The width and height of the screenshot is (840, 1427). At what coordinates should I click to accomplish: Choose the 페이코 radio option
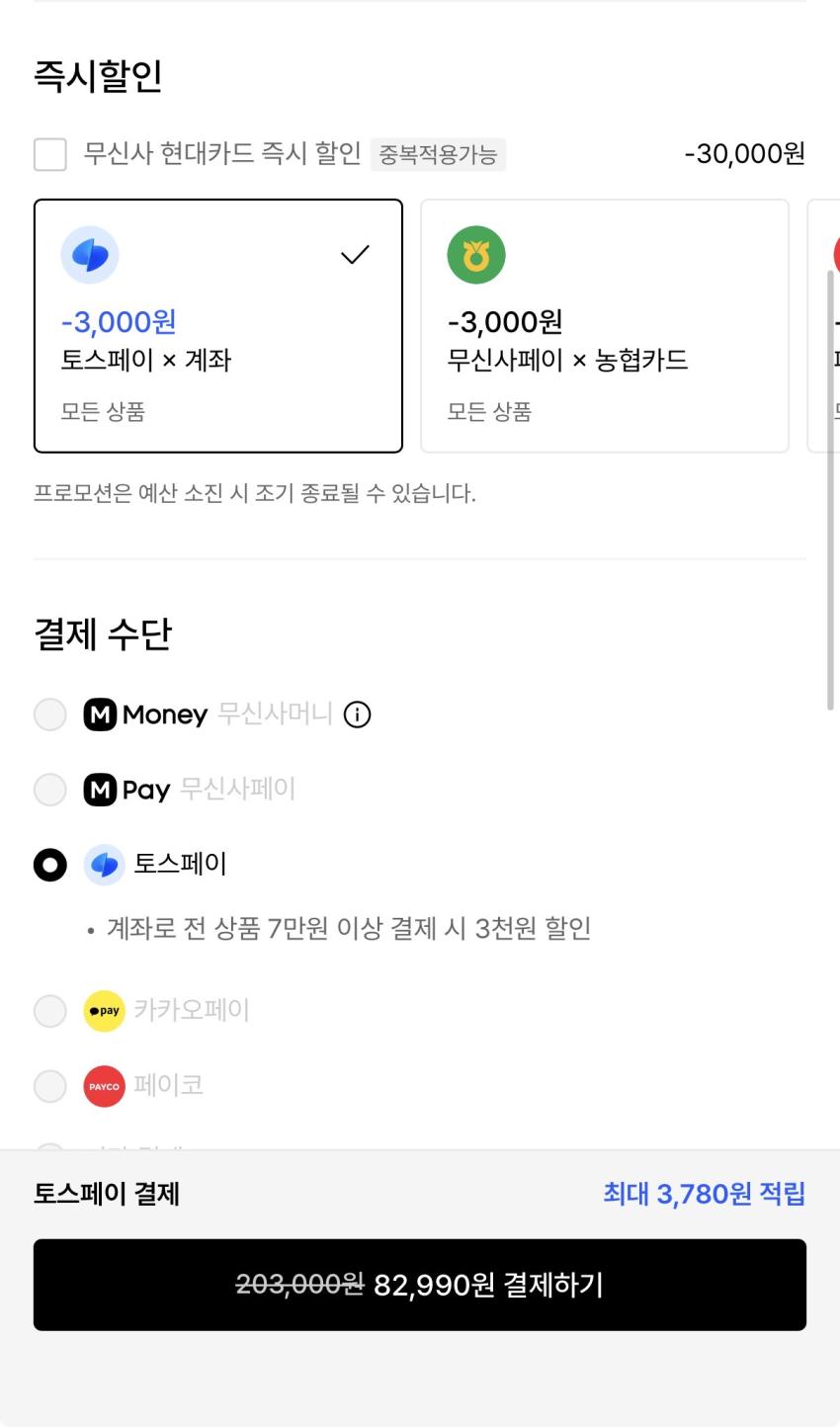coord(50,1086)
